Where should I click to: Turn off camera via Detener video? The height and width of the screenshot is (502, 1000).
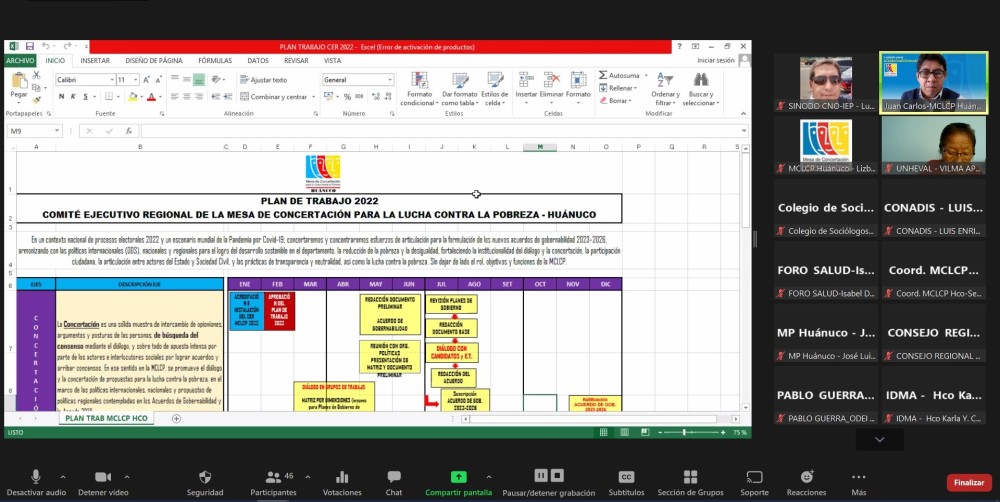point(103,478)
